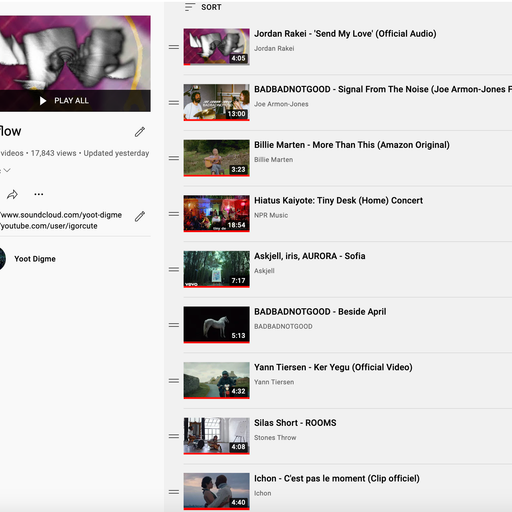The width and height of the screenshot is (512, 512).
Task: Open the SORT menu for the playlist
Action: pos(203,7)
